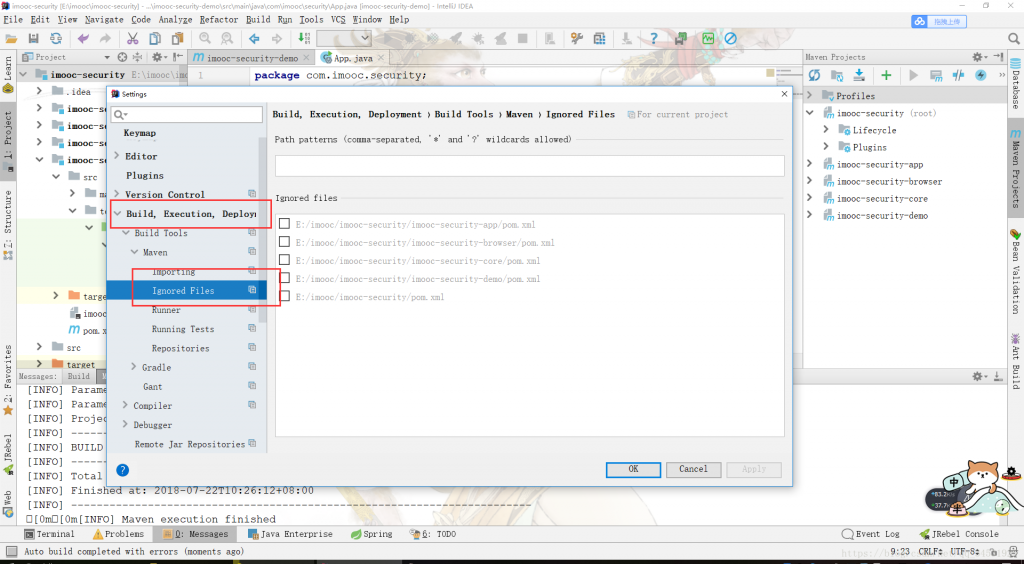Screen dimensions: 1024x564
Task: Click the Messages panel gear icon
Action: pyautogui.click(x=978, y=376)
